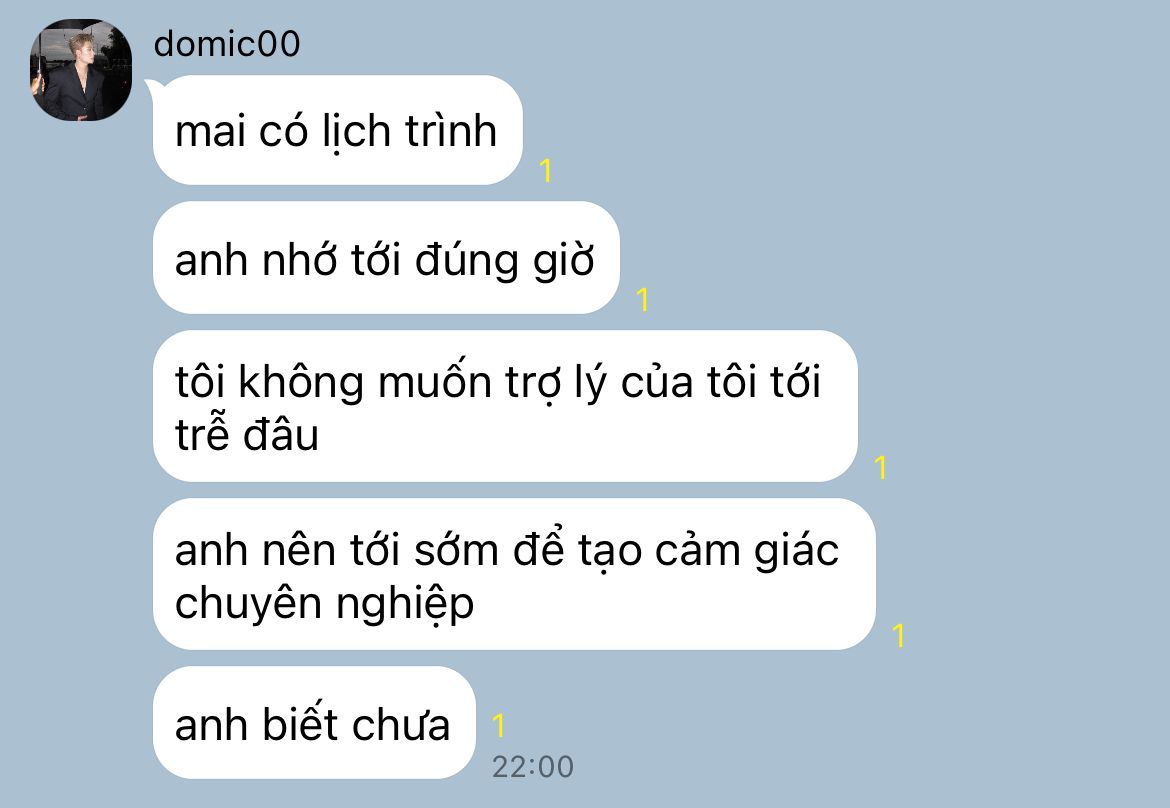The width and height of the screenshot is (1170, 808).
Task: Click read count beside "mai có lịch trình"
Action: coord(546,171)
